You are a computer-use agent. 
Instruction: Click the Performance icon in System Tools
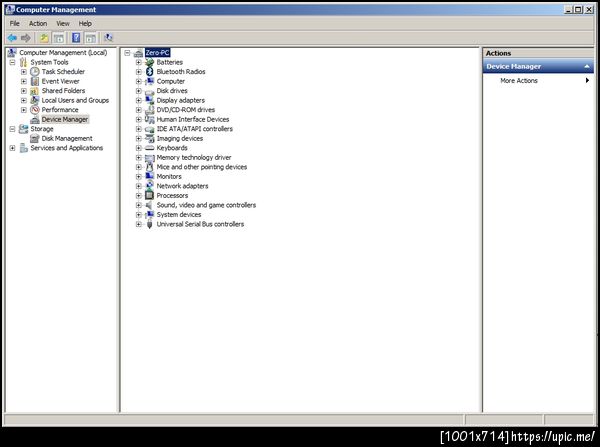tap(35, 110)
